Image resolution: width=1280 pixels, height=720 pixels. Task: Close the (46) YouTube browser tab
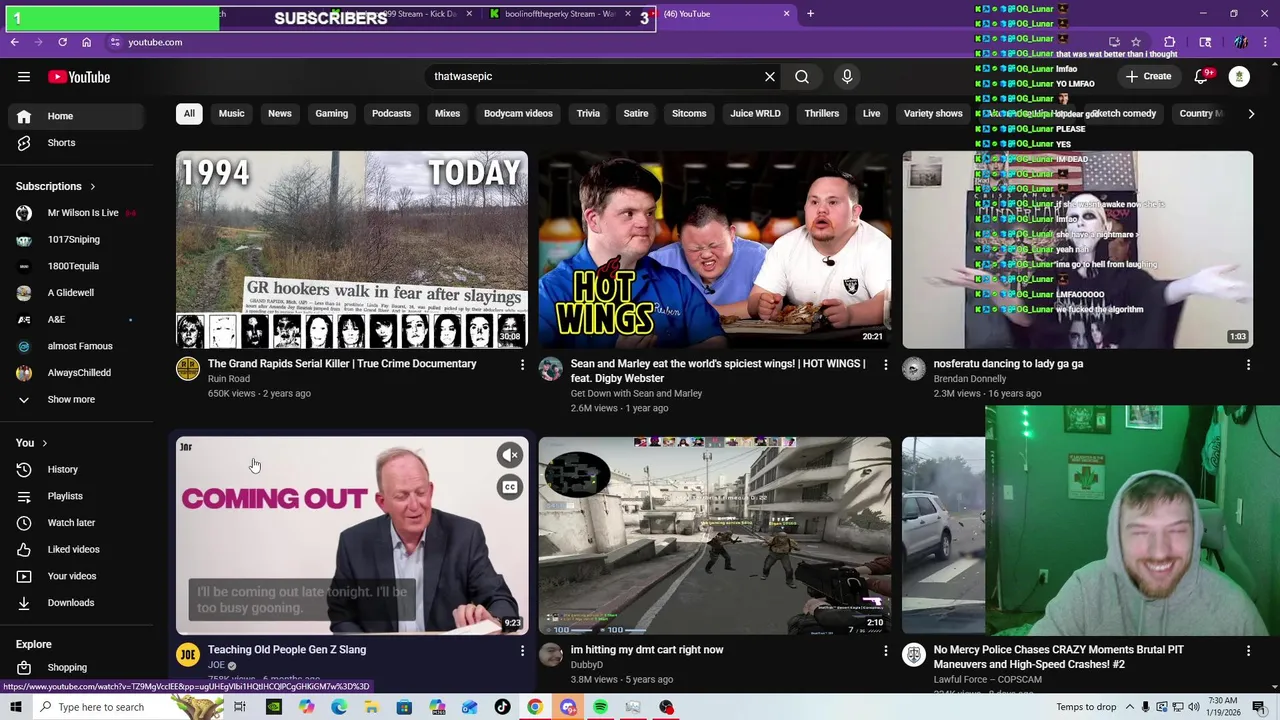click(x=786, y=14)
